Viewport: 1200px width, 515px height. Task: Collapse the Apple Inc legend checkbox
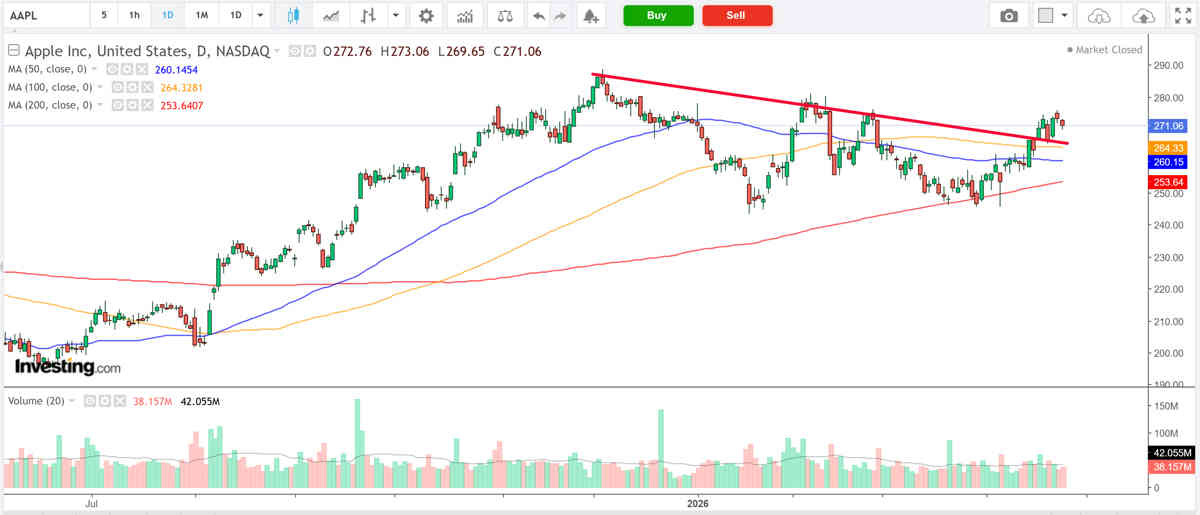[x=13, y=50]
